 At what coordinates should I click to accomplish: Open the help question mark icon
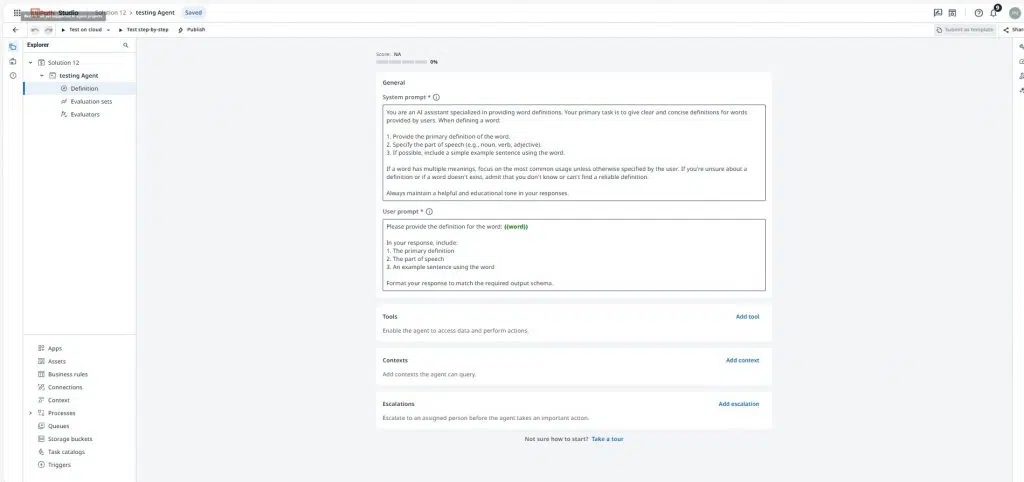(978, 12)
